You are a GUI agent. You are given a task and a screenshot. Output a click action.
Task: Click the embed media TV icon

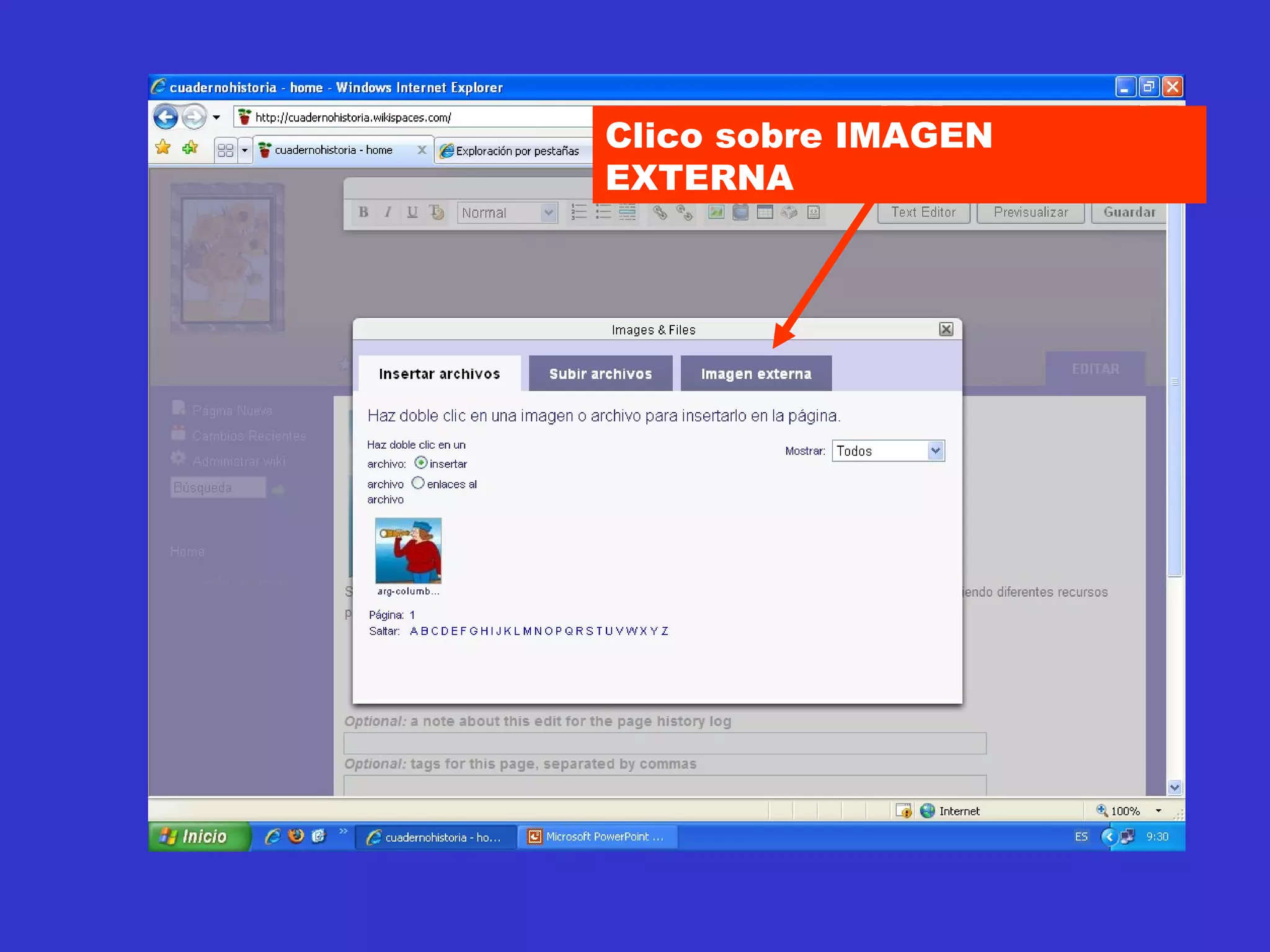pos(740,213)
